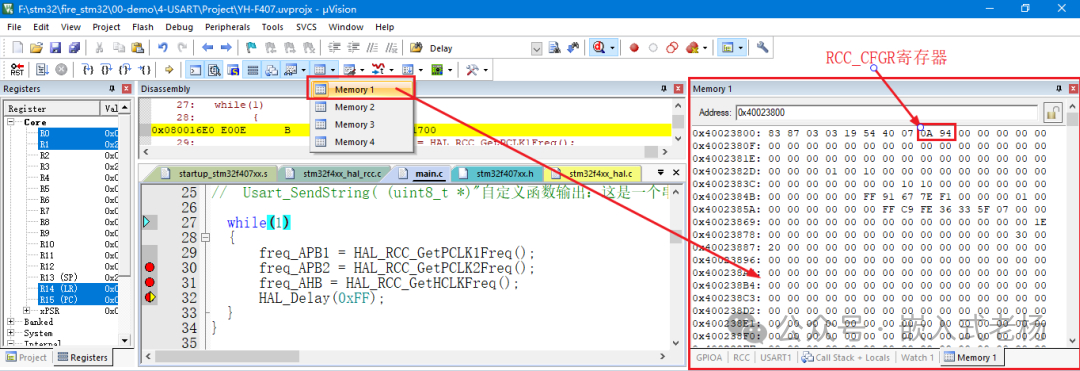
Task: Navigate forwards with the blue right arrow
Action: pyautogui.click(x=225, y=47)
